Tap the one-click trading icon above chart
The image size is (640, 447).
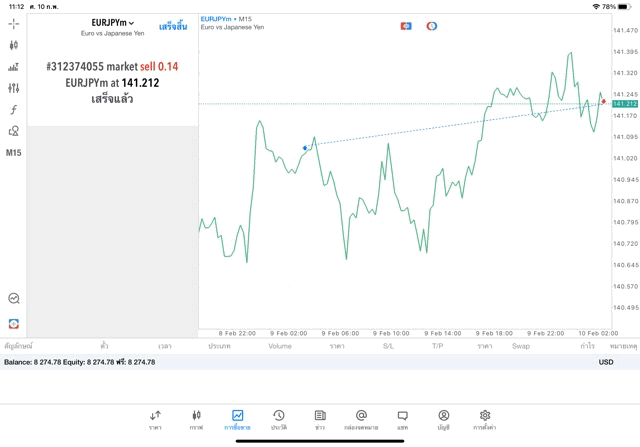406,26
